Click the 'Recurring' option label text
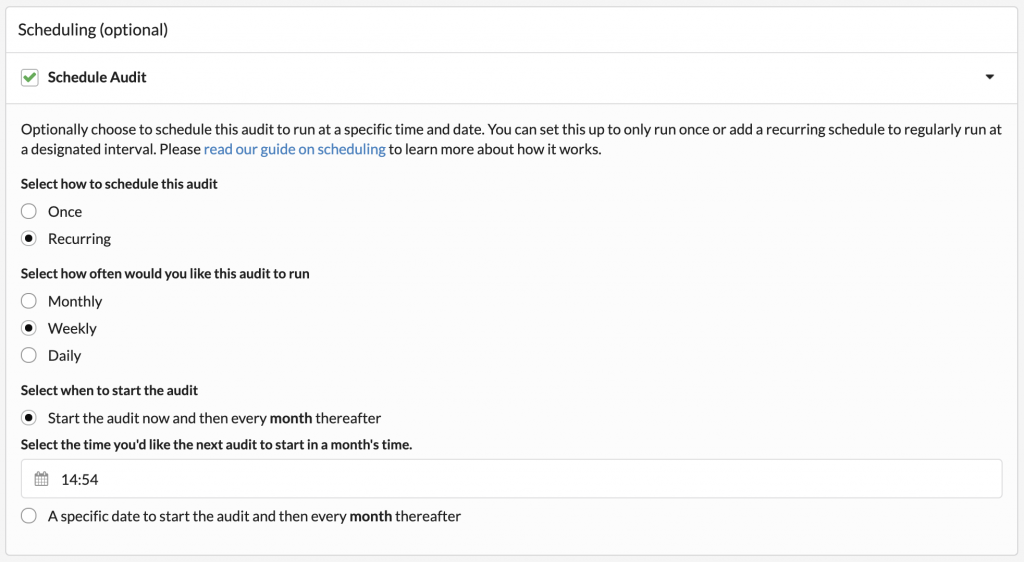The width and height of the screenshot is (1024, 562). 79,239
